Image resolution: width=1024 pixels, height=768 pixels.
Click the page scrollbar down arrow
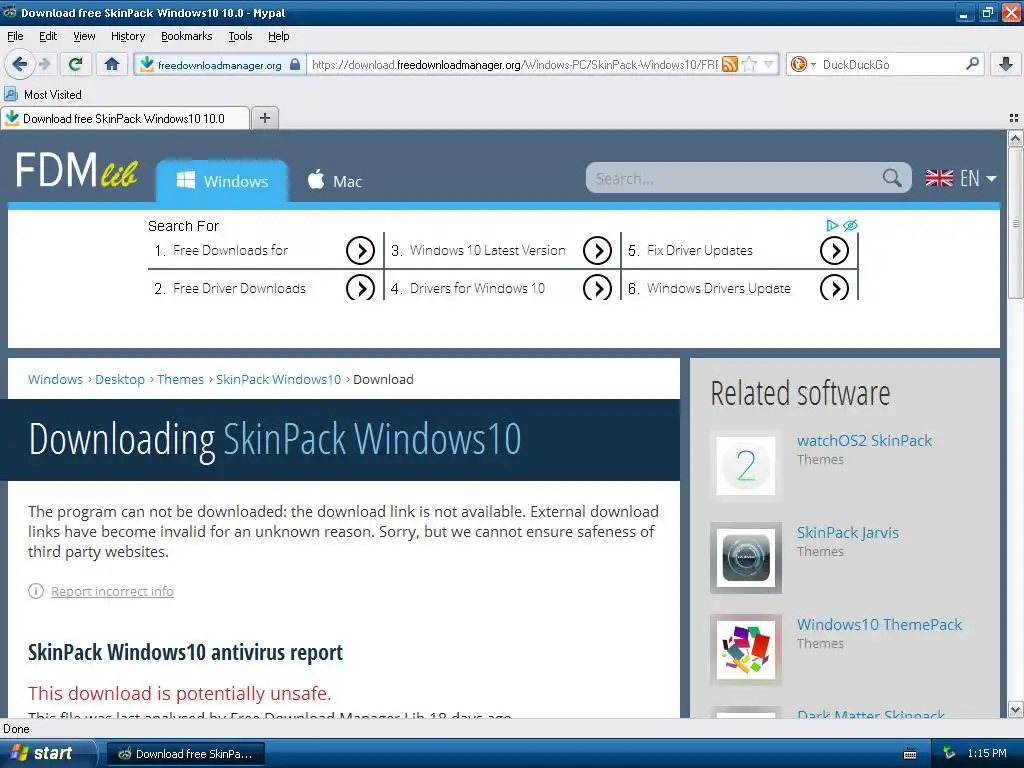(x=1015, y=710)
